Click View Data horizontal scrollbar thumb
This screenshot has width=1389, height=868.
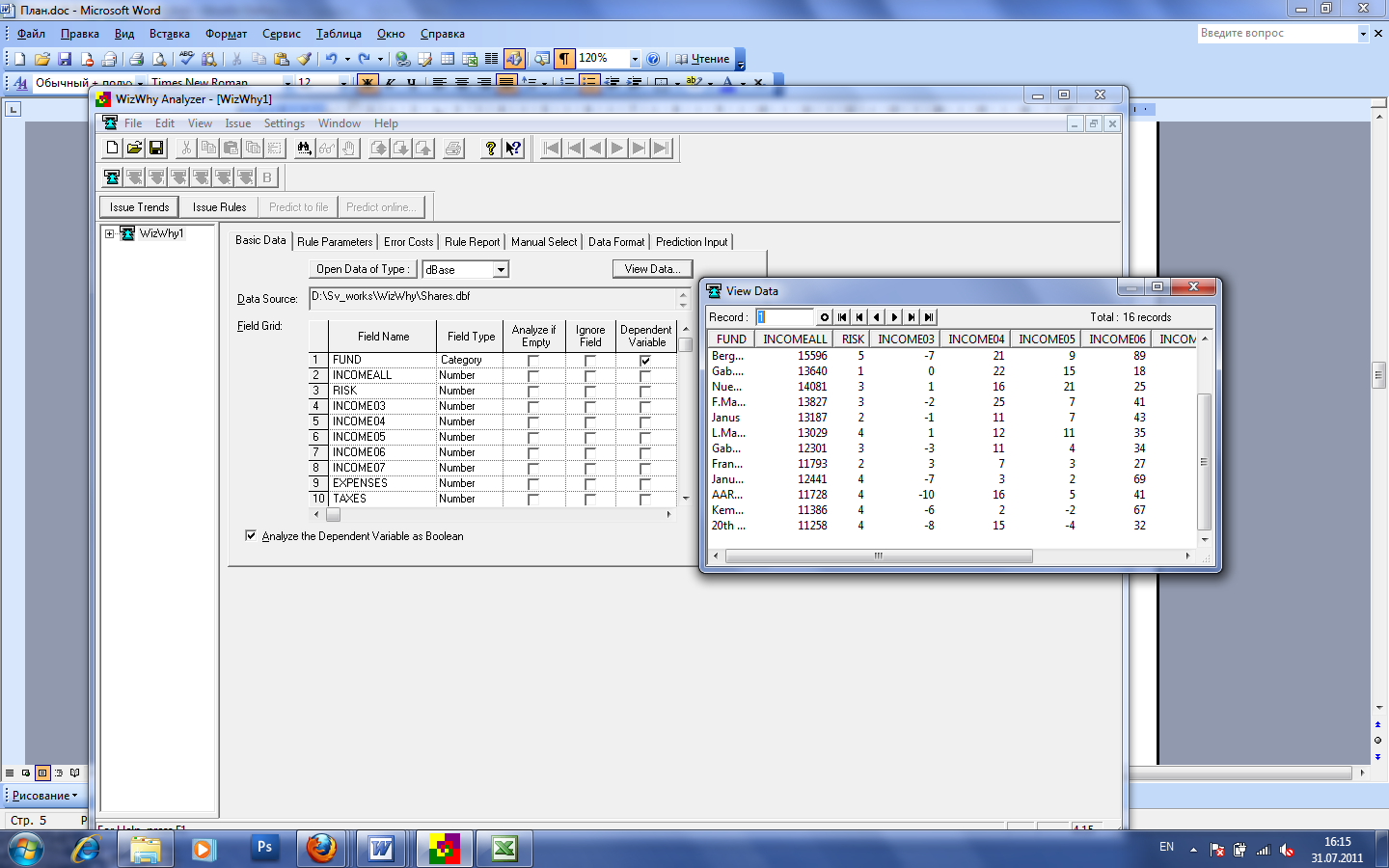[879, 556]
